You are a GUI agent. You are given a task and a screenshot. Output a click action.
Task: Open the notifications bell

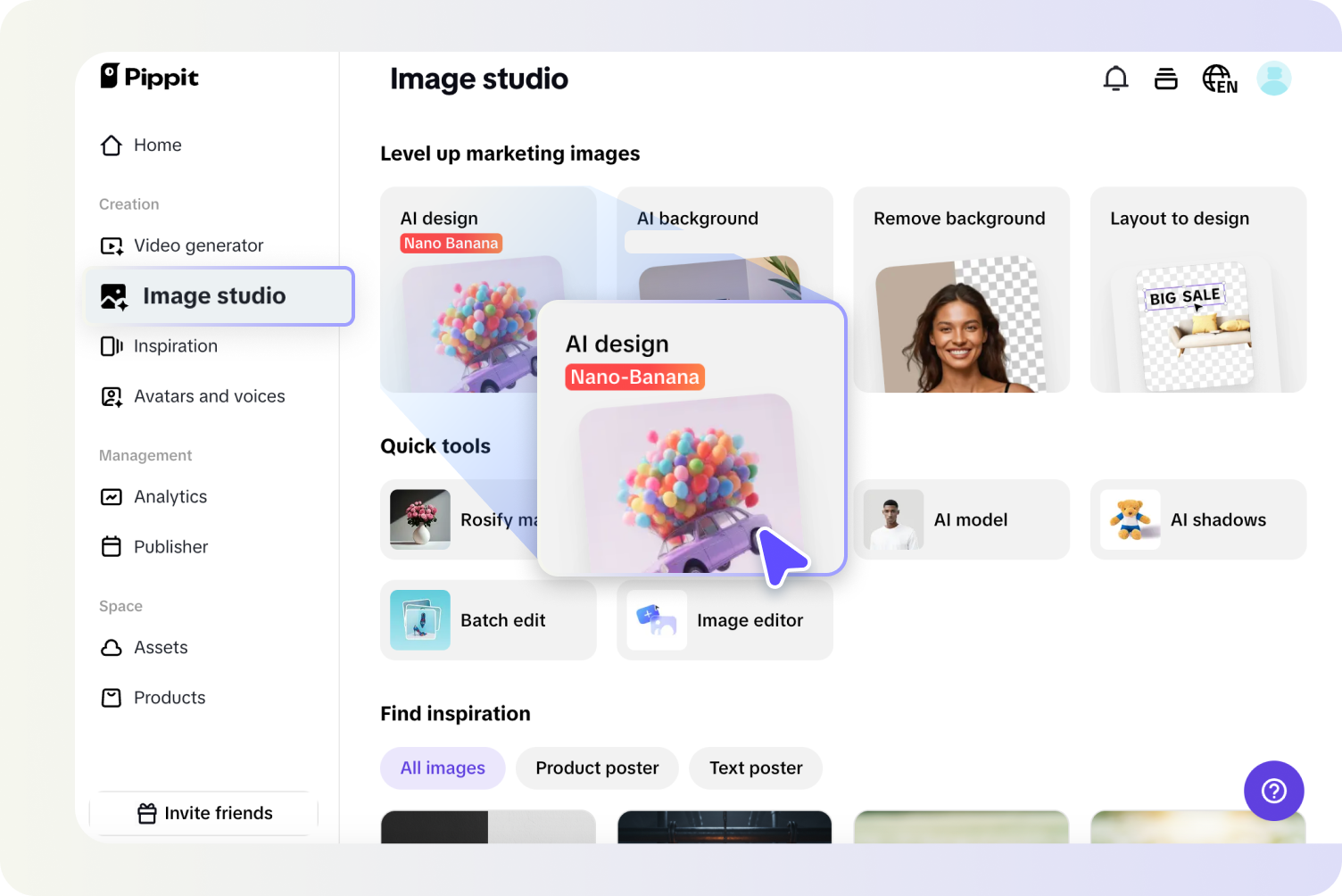1115,79
